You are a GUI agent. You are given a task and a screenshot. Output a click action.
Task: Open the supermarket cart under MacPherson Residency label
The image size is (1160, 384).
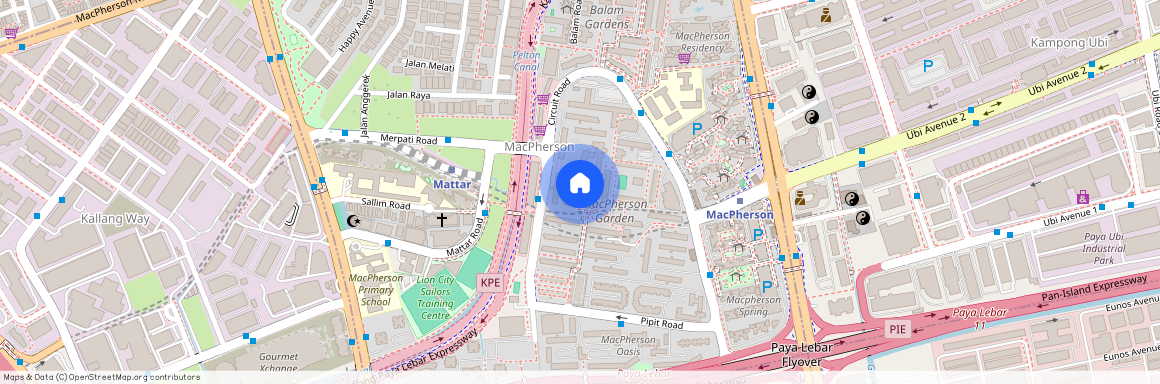pyautogui.click(x=684, y=58)
